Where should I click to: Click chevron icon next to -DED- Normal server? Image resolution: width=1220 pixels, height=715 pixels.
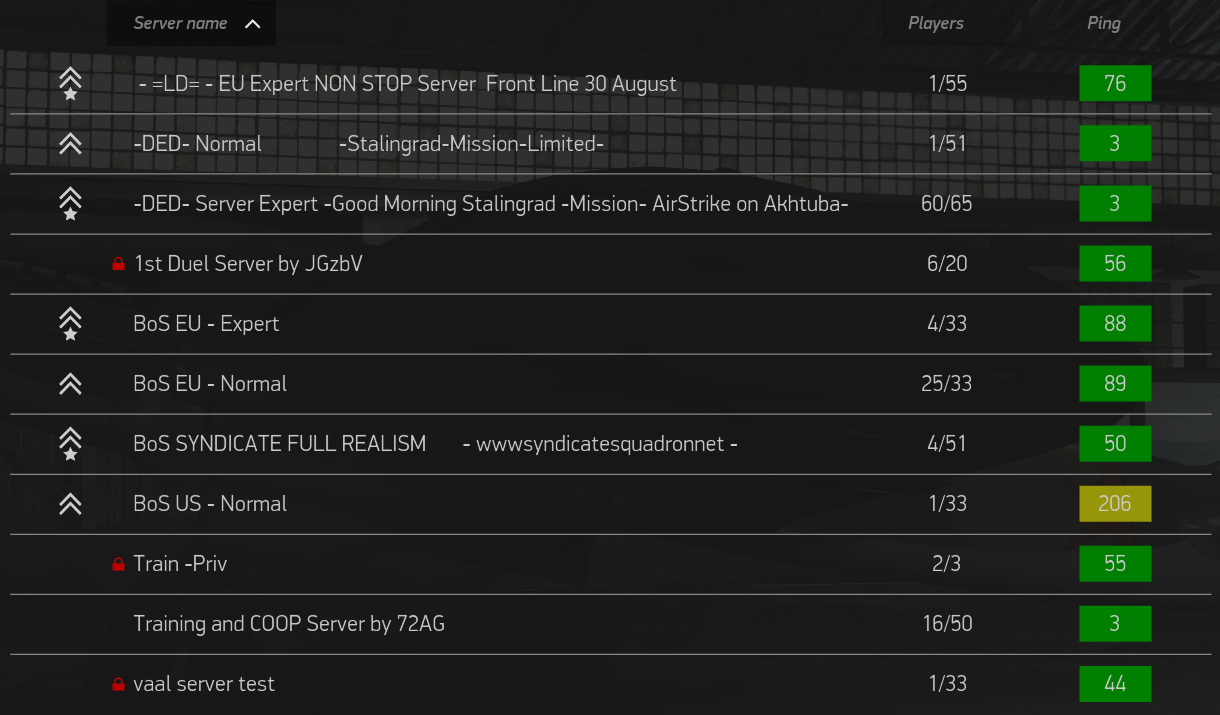70,144
